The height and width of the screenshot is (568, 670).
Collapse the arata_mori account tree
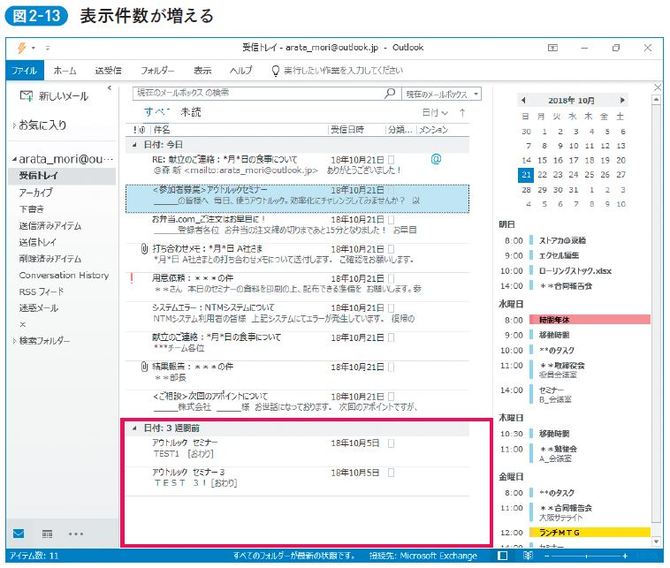pyautogui.click(x=15, y=159)
